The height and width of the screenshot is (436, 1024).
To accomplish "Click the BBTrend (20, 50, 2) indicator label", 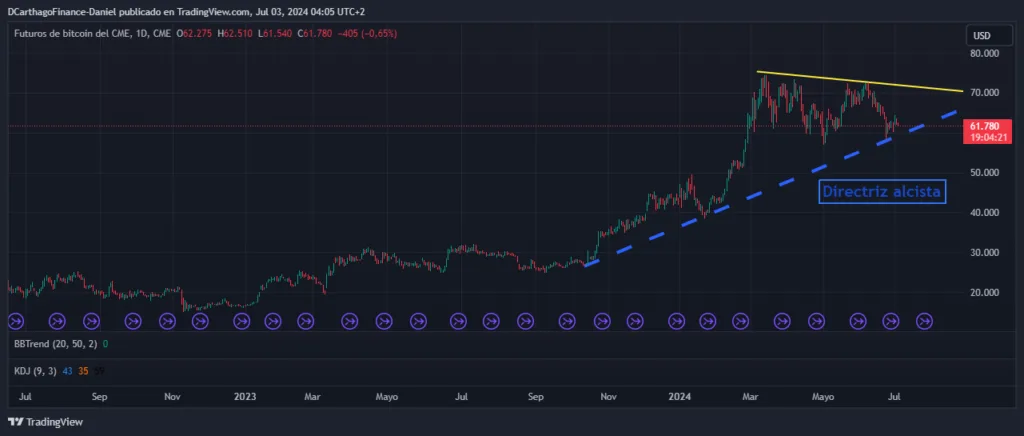I will (x=56, y=343).
